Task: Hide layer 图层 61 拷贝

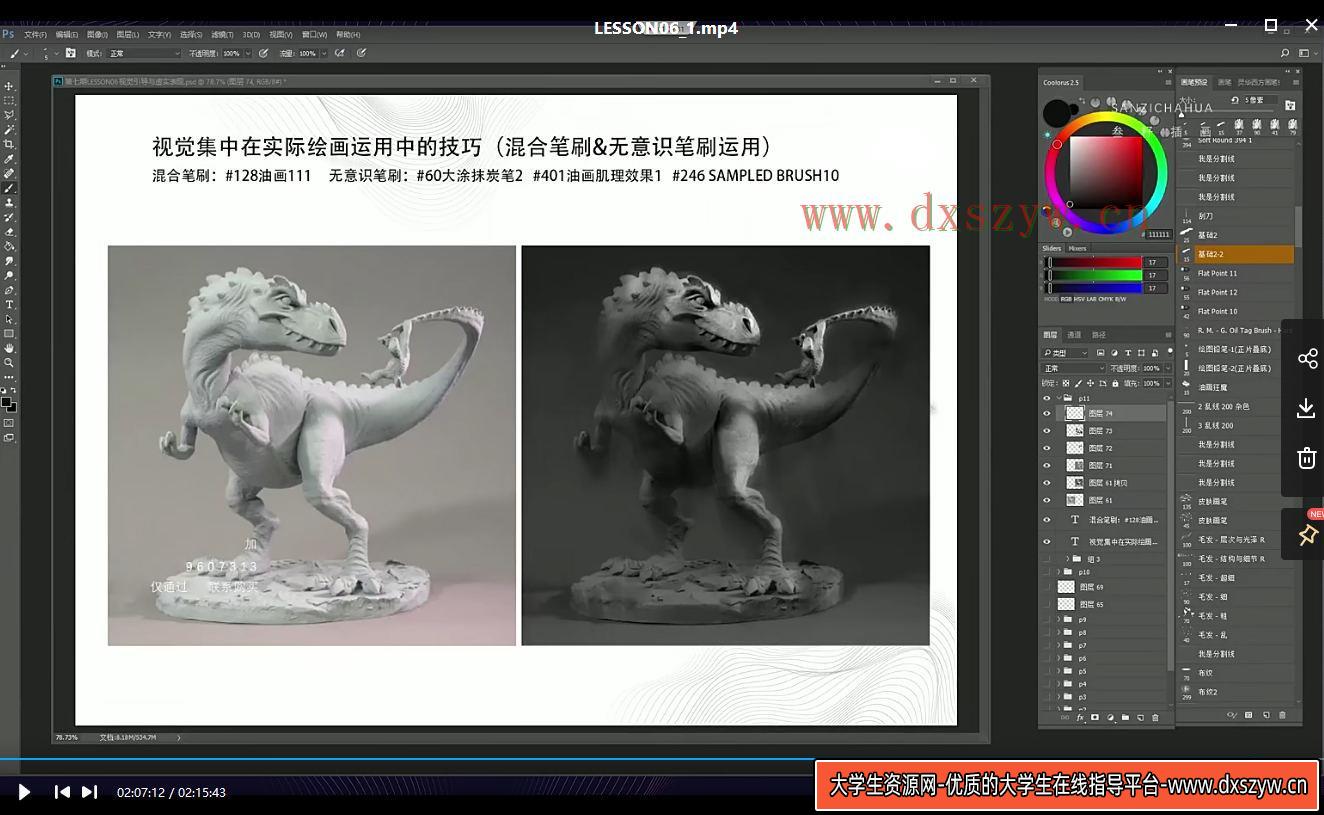Action: (1047, 483)
